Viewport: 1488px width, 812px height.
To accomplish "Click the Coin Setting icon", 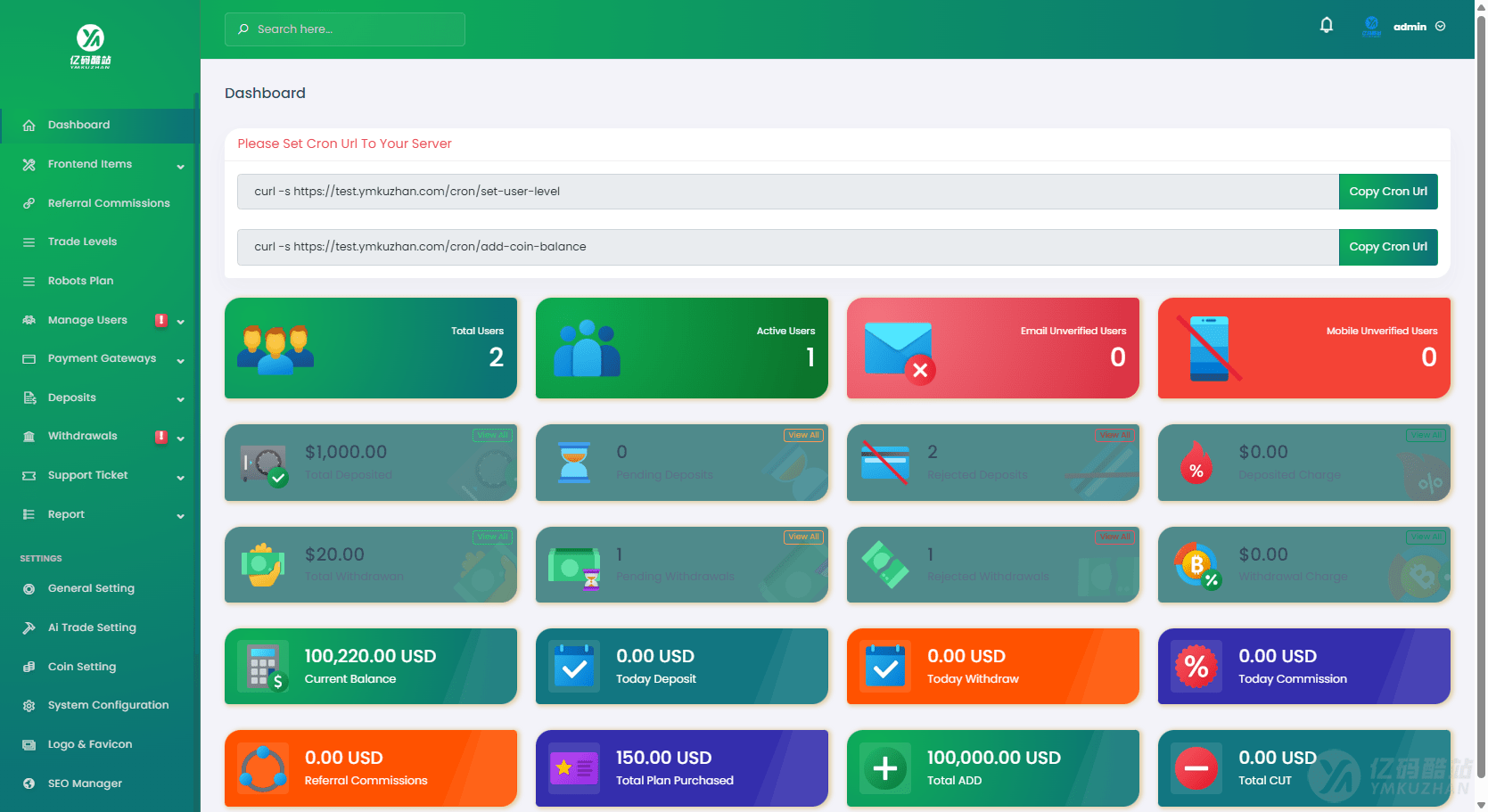I will (x=29, y=666).
